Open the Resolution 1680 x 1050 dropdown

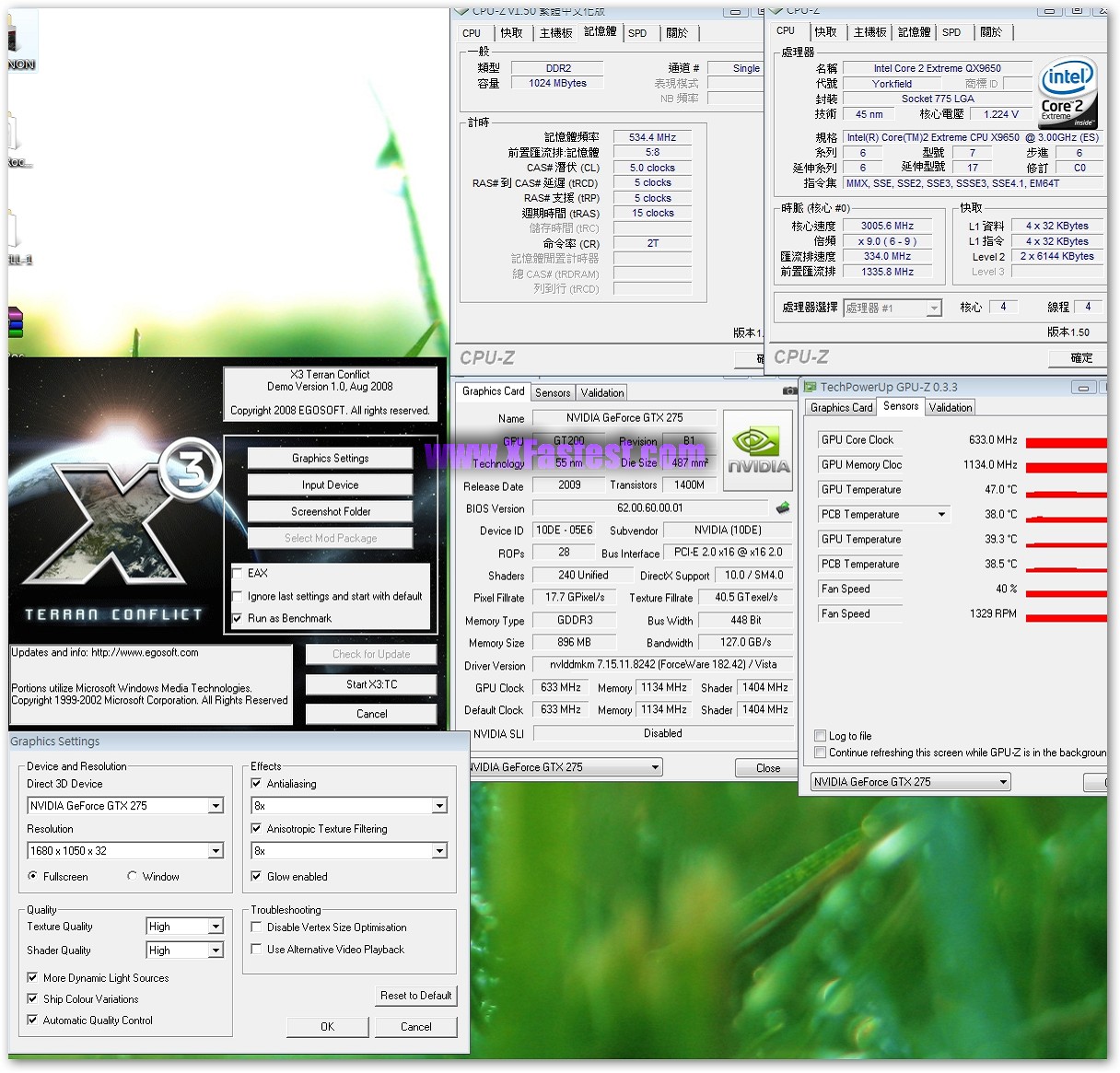pos(216,851)
